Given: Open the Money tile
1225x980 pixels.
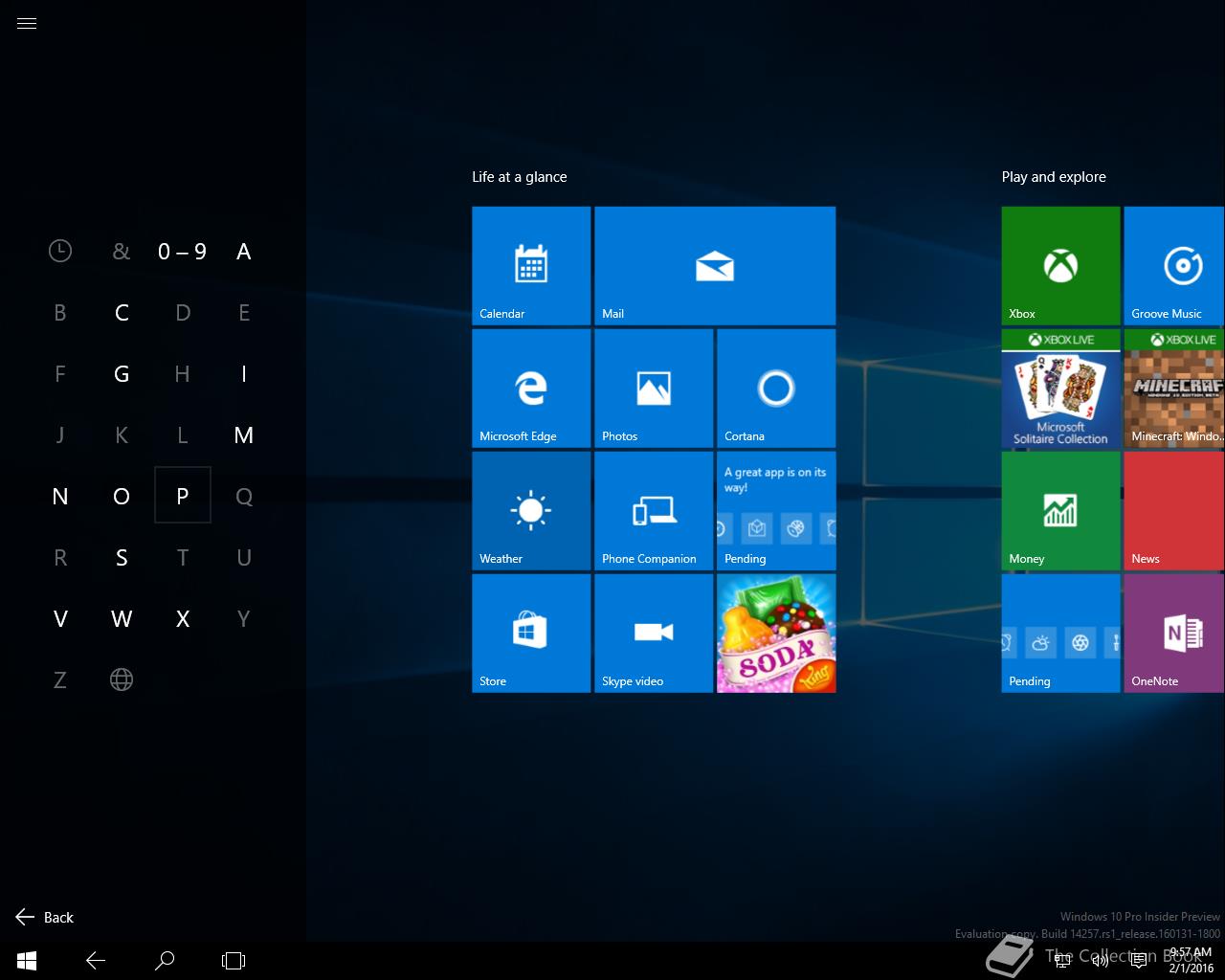Looking at the screenshot, I should pyautogui.click(x=1060, y=511).
